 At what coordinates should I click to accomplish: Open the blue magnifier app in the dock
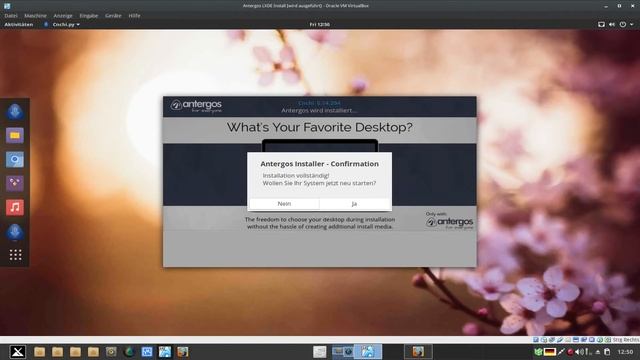(15, 160)
